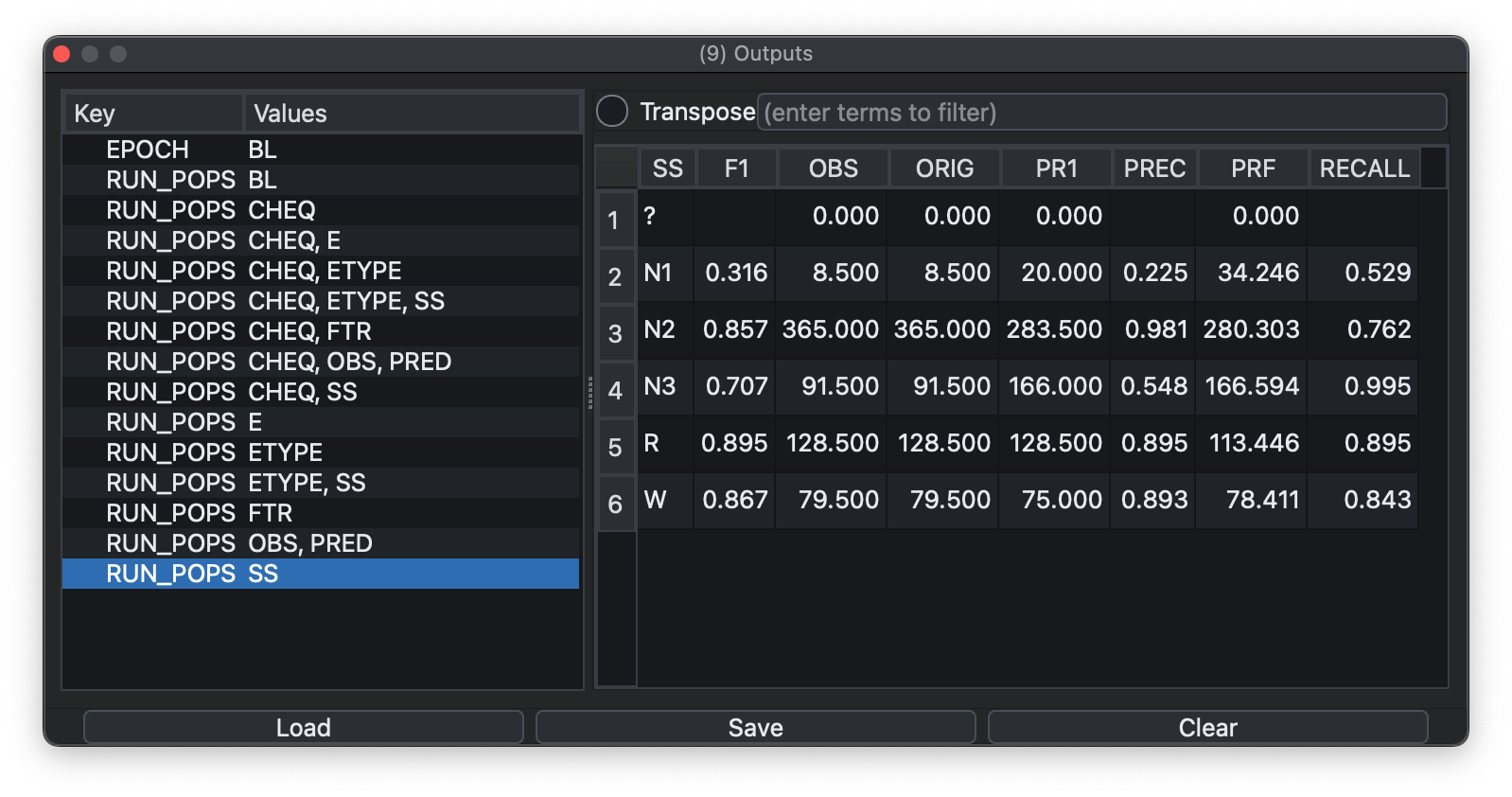Click OBS value 91.500 in N3 row
The width and height of the screenshot is (1512, 797).
coord(832,387)
